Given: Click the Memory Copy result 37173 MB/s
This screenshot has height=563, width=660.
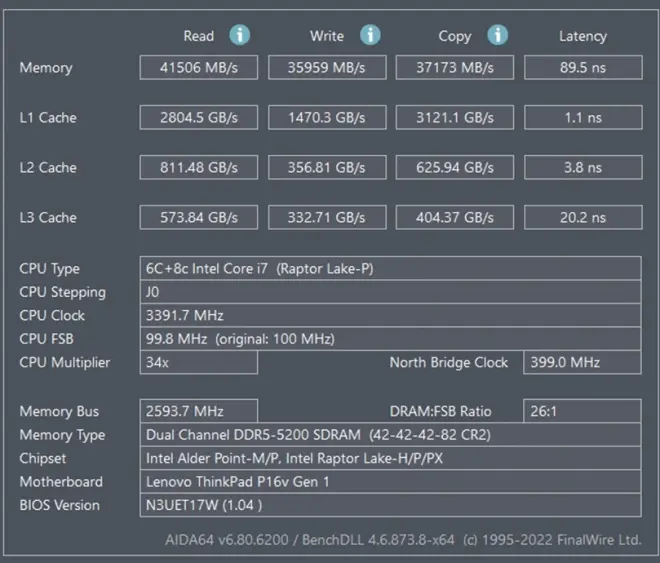Looking at the screenshot, I should pyautogui.click(x=454, y=68).
